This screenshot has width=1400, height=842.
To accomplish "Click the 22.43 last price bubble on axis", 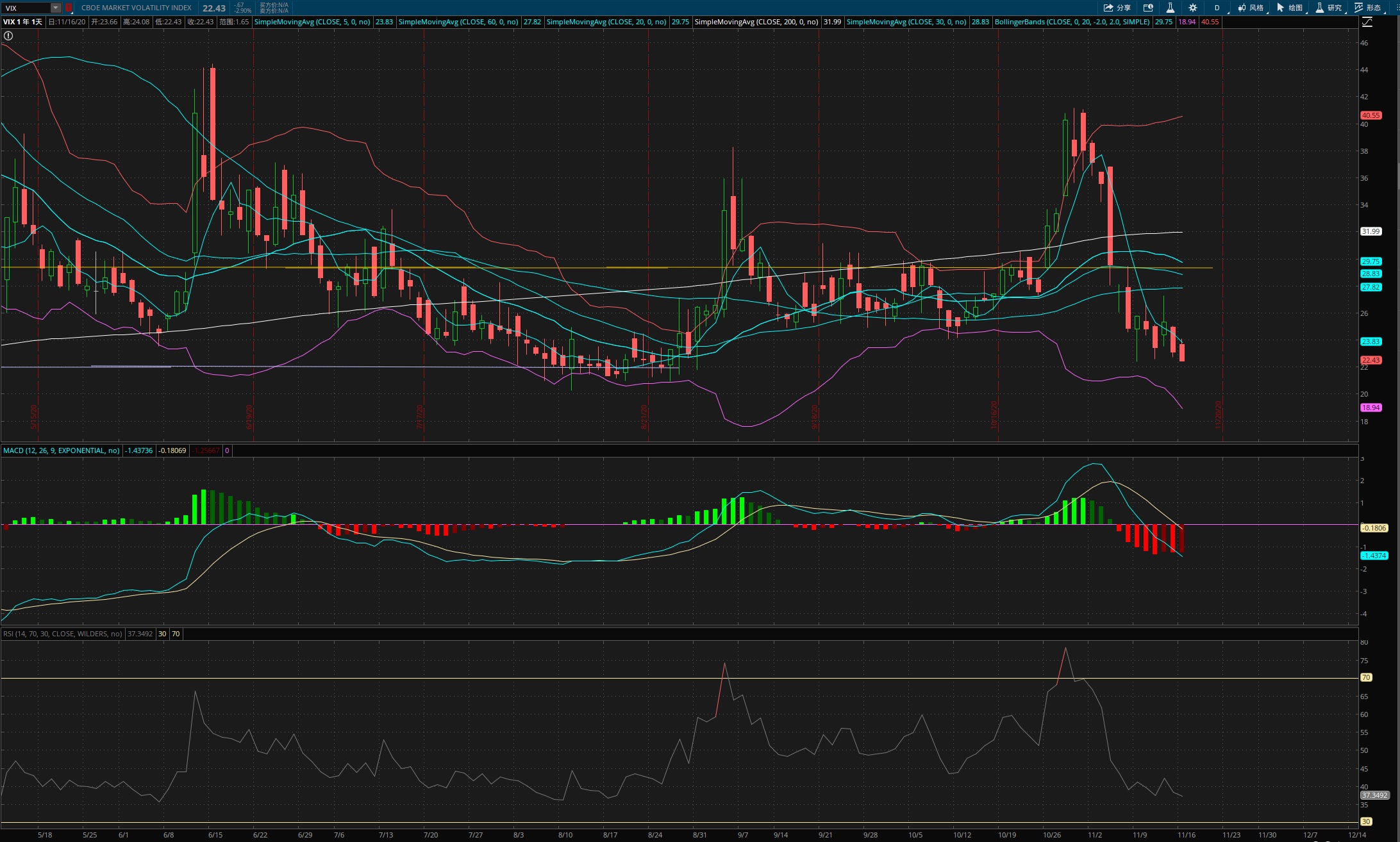I will (x=1371, y=360).
